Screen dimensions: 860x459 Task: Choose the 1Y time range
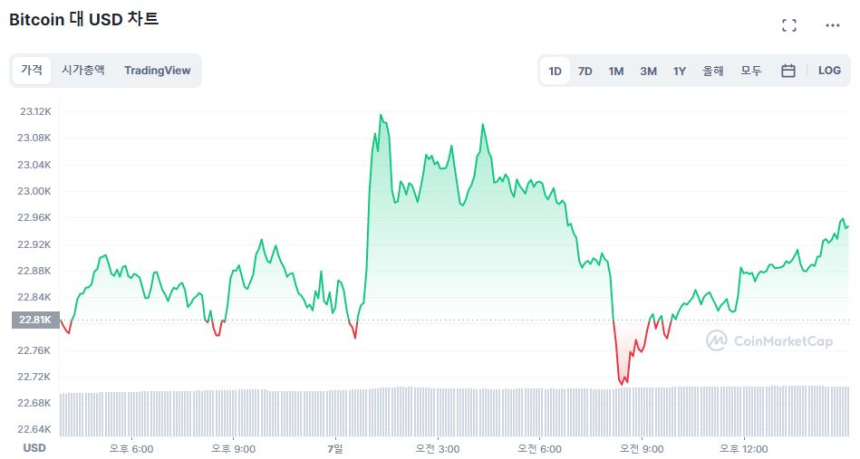click(680, 71)
